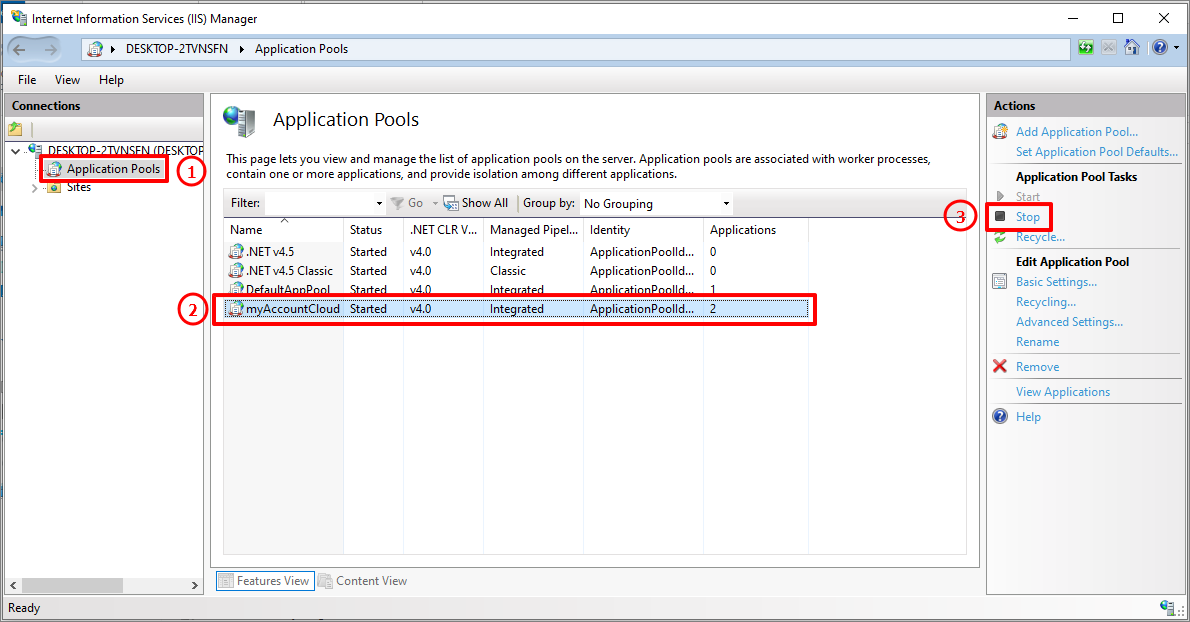Open the dropdown arrow beside the help icon

[x=1176, y=48]
